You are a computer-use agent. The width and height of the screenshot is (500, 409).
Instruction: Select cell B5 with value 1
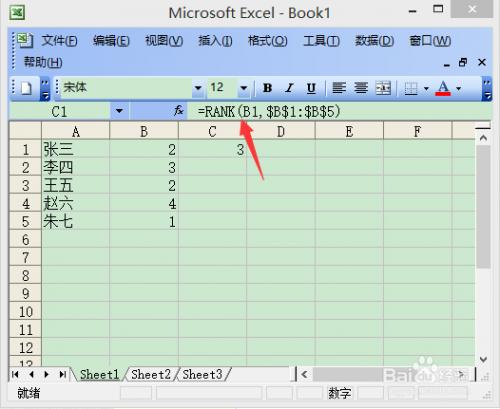click(144, 221)
